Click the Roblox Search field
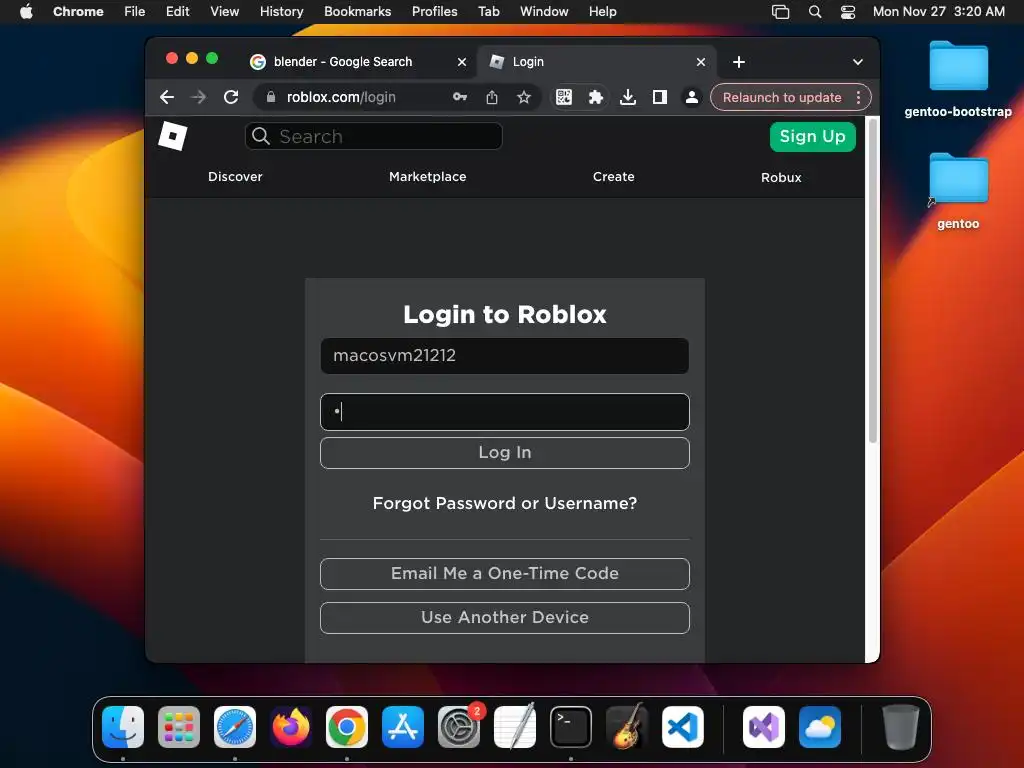The height and width of the screenshot is (768, 1024). (x=374, y=136)
